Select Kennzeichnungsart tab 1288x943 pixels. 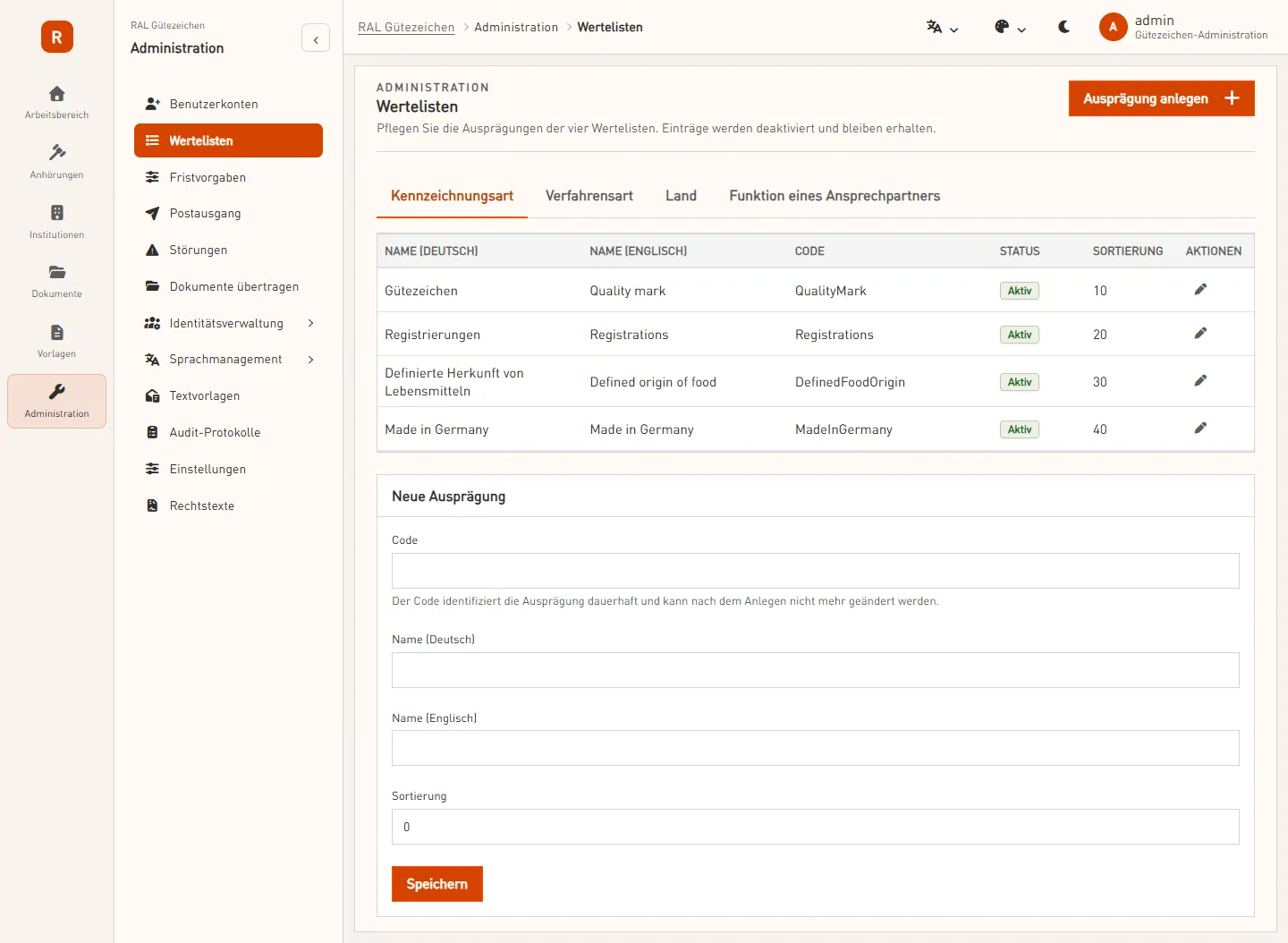[x=452, y=196]
